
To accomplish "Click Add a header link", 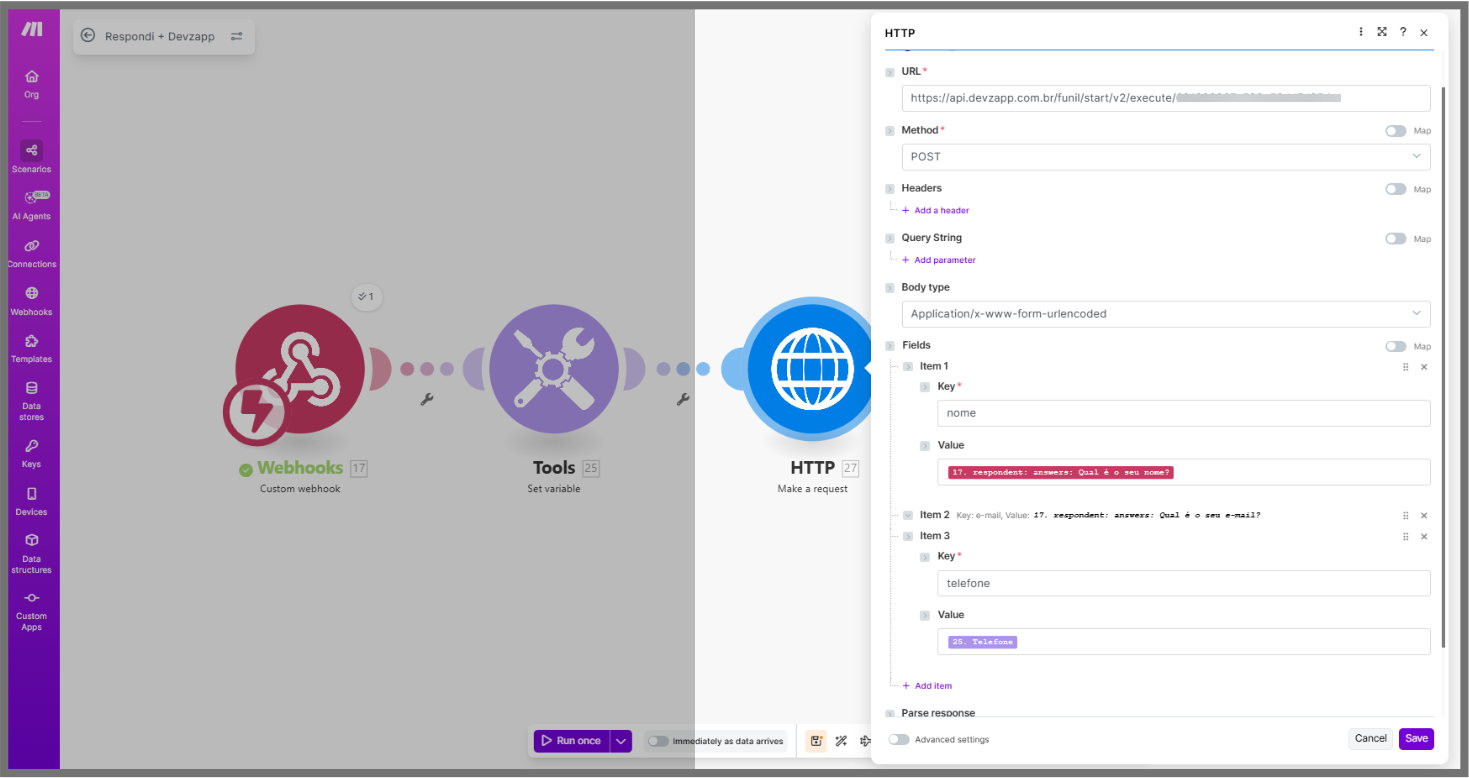I will coord(936,210).
